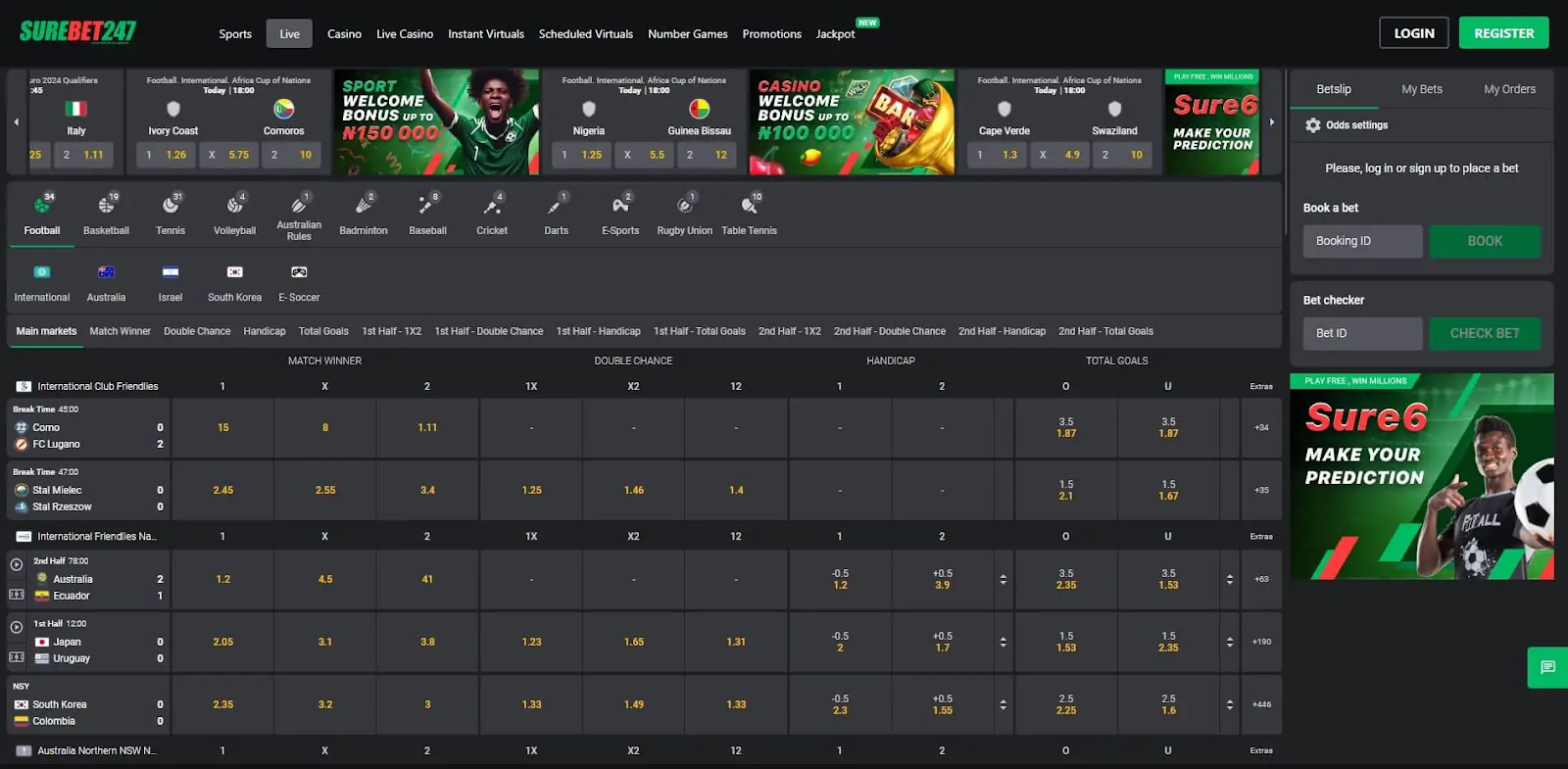Click the BOOK button

click(1485, 241)
